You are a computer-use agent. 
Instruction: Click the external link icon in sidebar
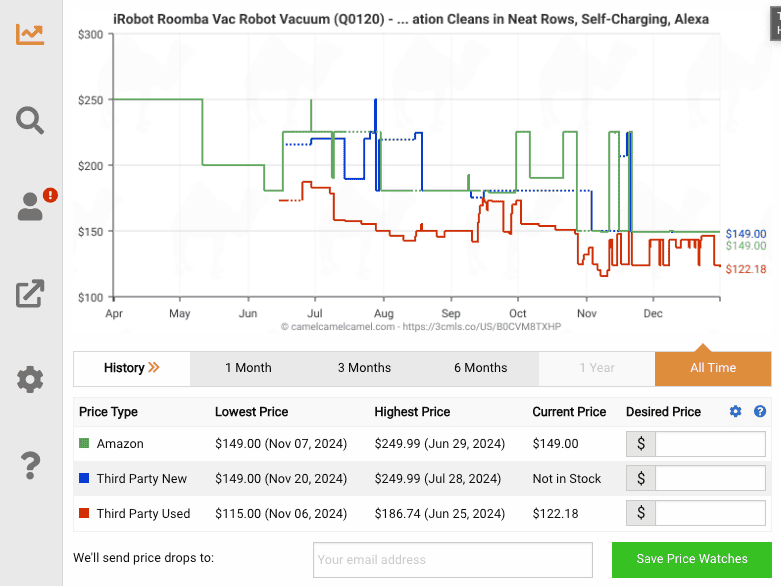(x=30, y=293)
